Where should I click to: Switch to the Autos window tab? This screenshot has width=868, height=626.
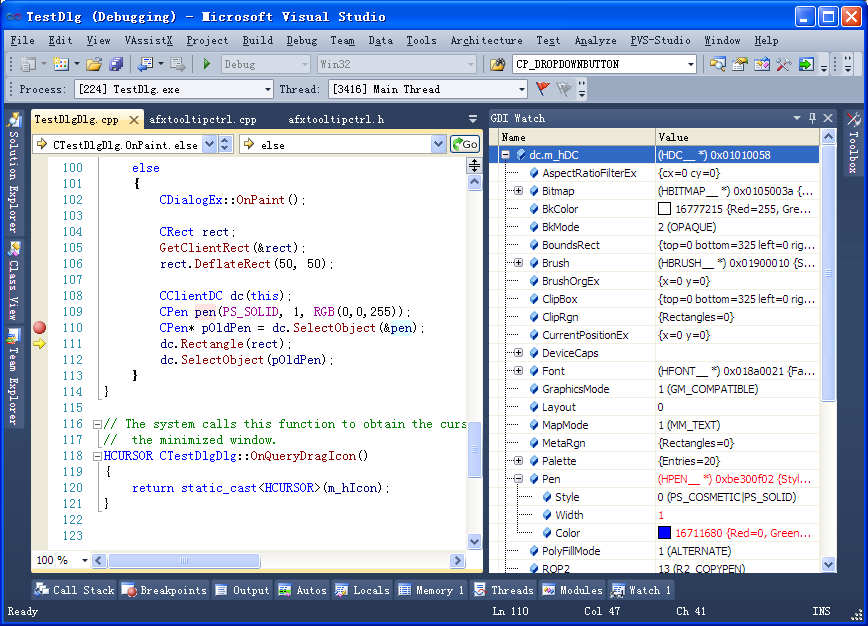[x=303, y=590]
